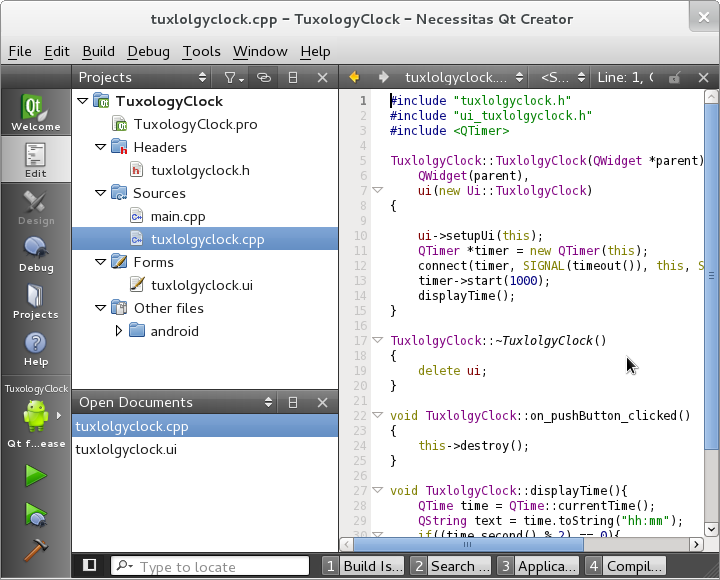Show the Search Results pane

coord(450,566)
